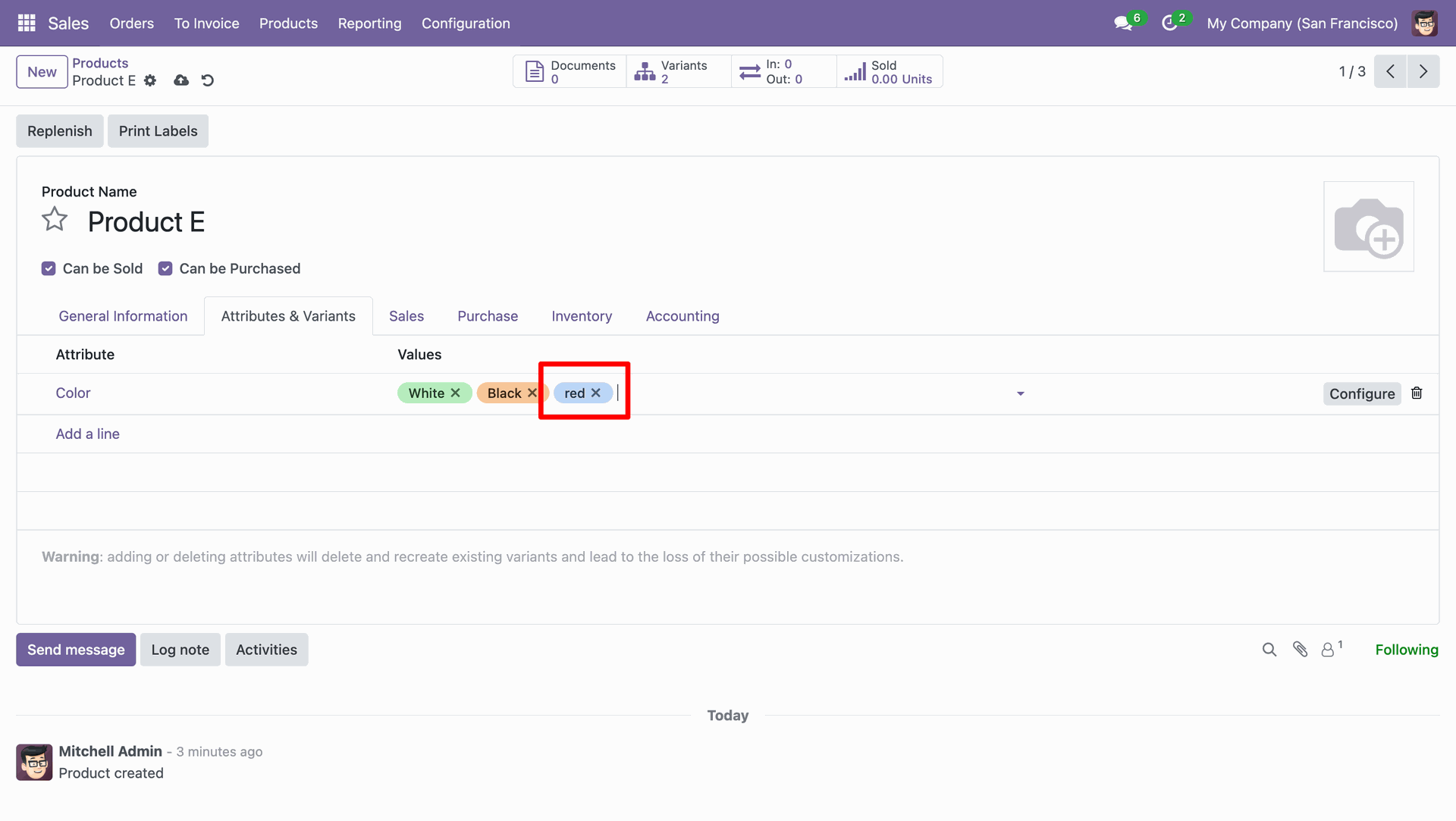This screenshot has width=1456, height=821.
Task: Uncheck the Can be Purchased checkbox
Action: click(165, 268)
